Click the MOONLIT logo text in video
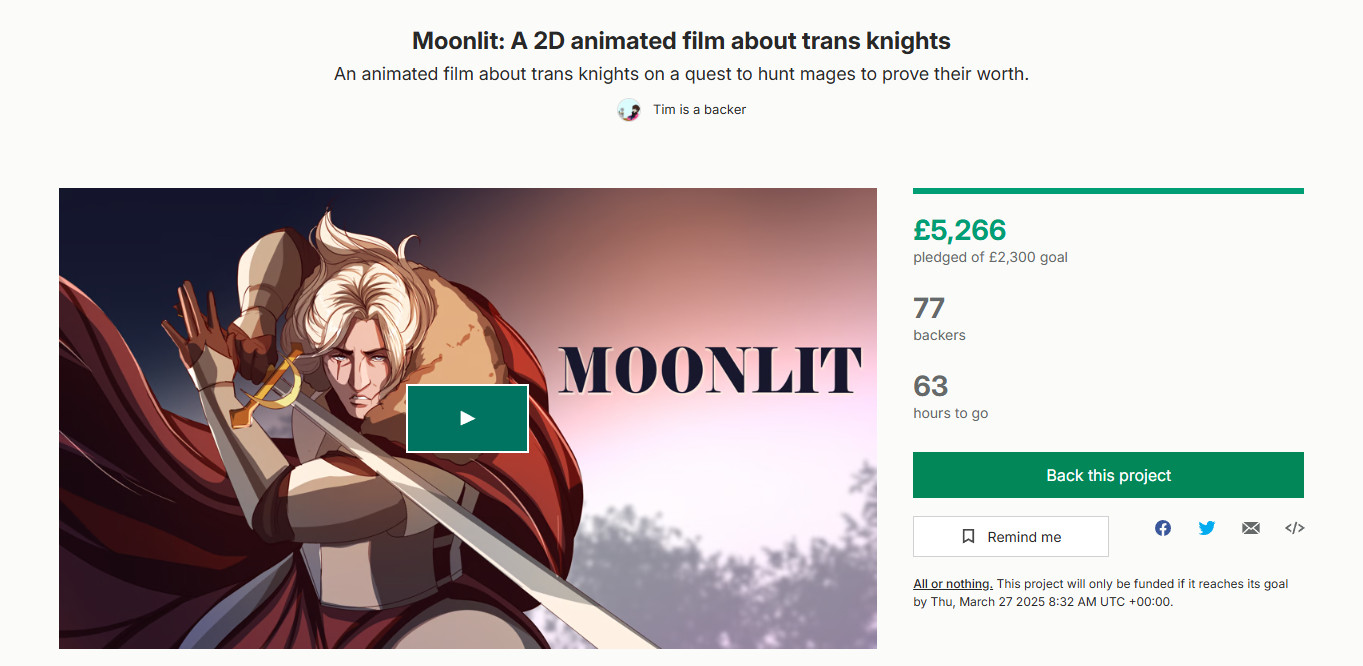The height and width of the screenshot is (666, 1363). coord(709,371)
